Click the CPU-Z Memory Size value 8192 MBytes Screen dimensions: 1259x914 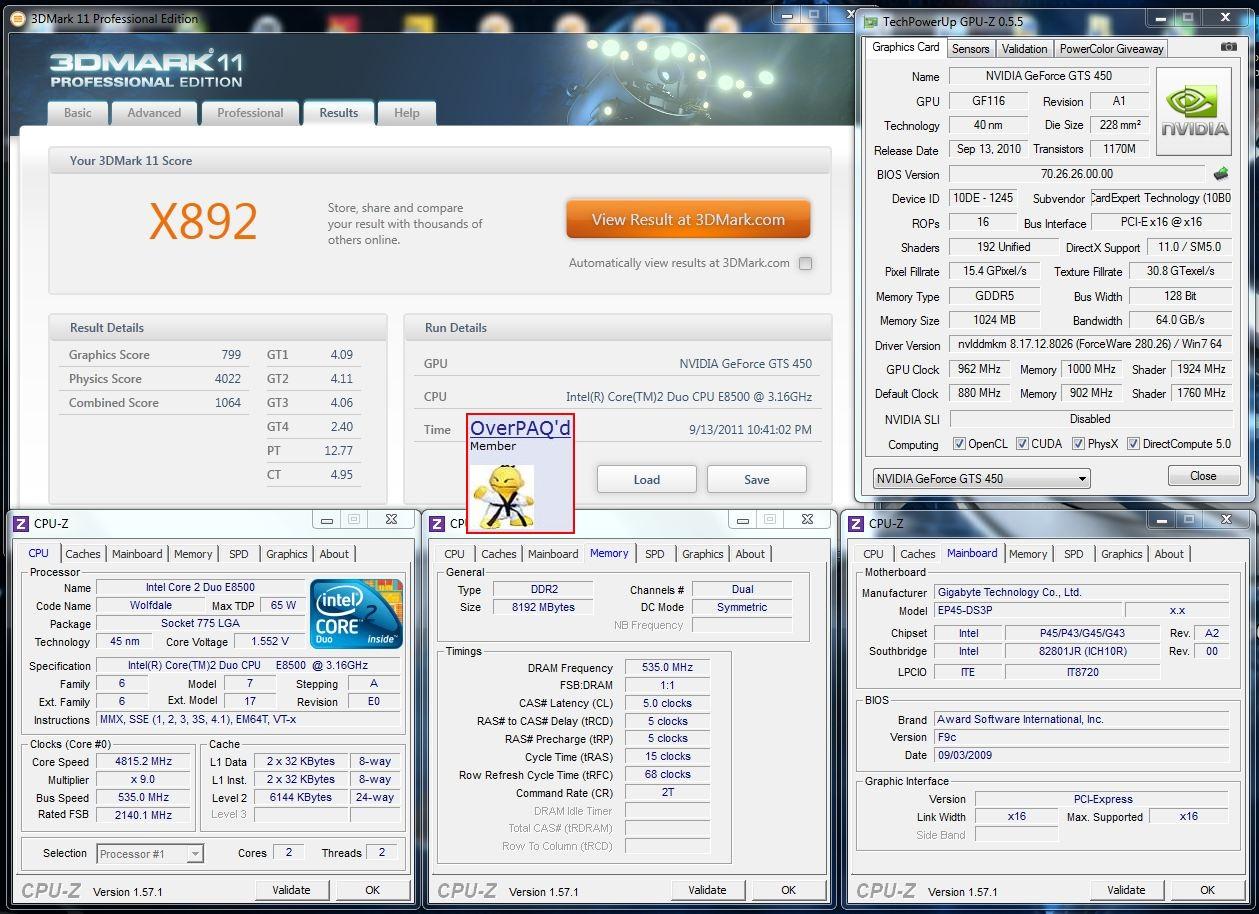pos(543,607)
